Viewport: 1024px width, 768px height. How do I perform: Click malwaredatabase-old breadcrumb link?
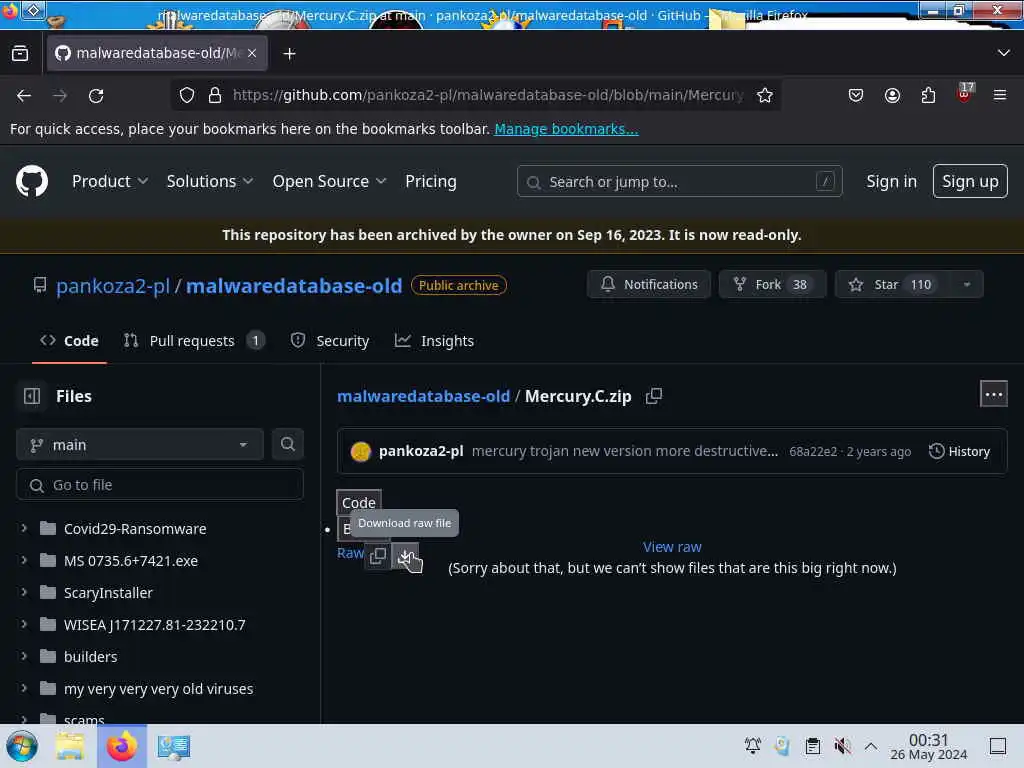pos(423,396)
